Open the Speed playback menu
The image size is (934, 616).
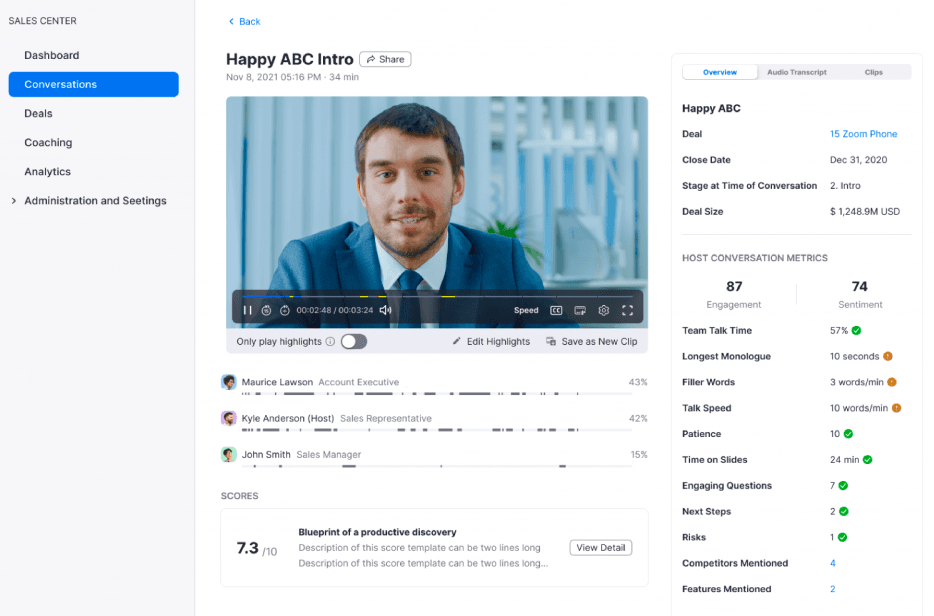pyautogui.click(x=526, y=310)
